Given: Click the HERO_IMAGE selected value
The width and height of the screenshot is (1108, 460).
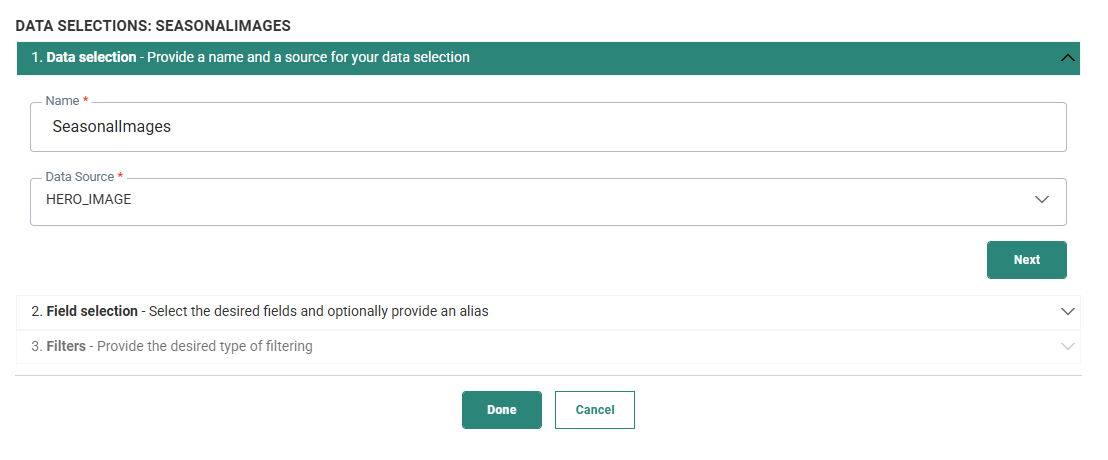Looking at the screenshot, I should pos(89,200).
